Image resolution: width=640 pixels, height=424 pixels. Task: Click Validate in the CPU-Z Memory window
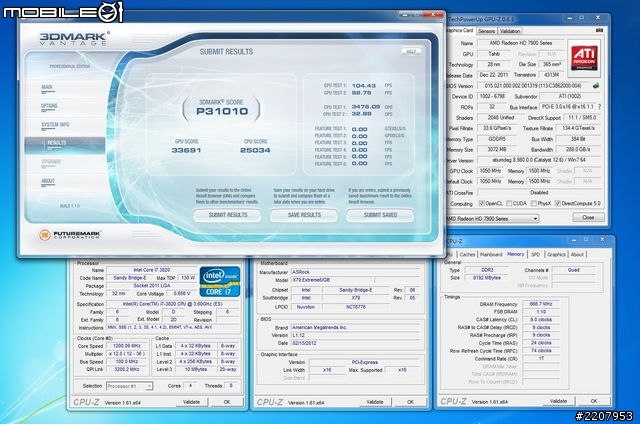pos(558,401)
